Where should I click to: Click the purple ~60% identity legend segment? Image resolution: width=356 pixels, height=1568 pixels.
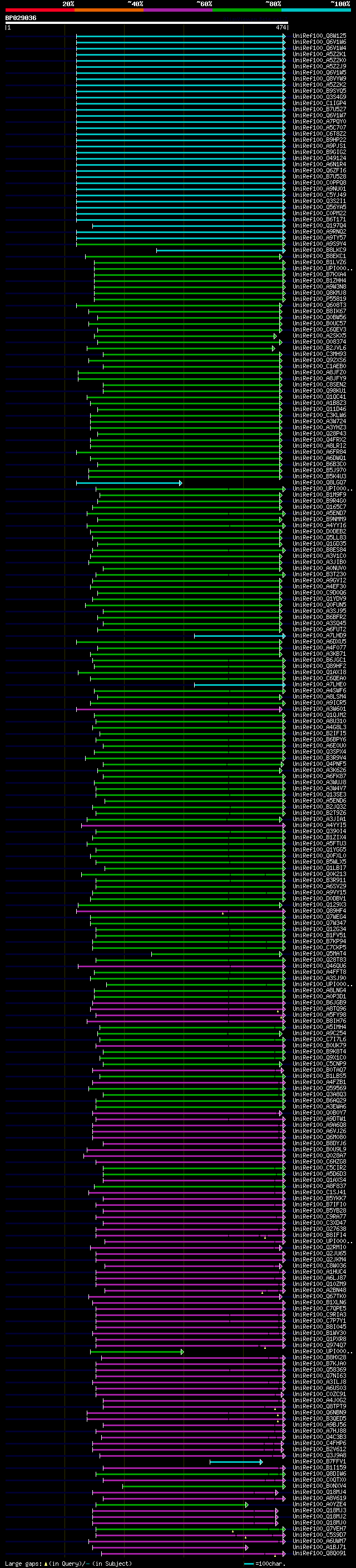(x=179, y=10)
